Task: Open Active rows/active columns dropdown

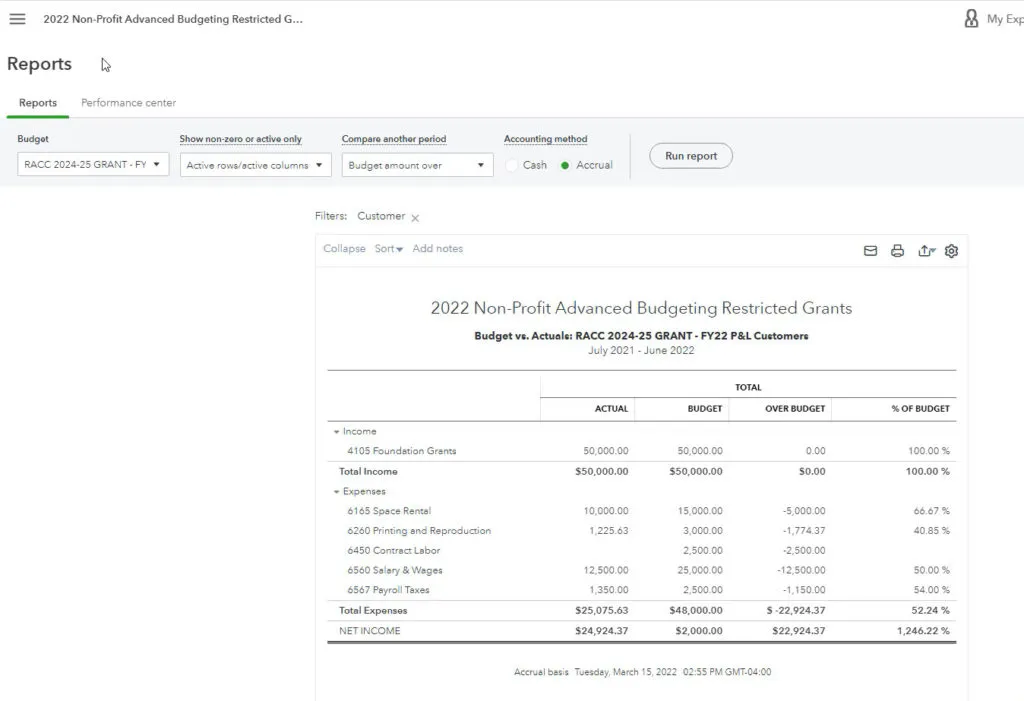Action: click(255, 165)
